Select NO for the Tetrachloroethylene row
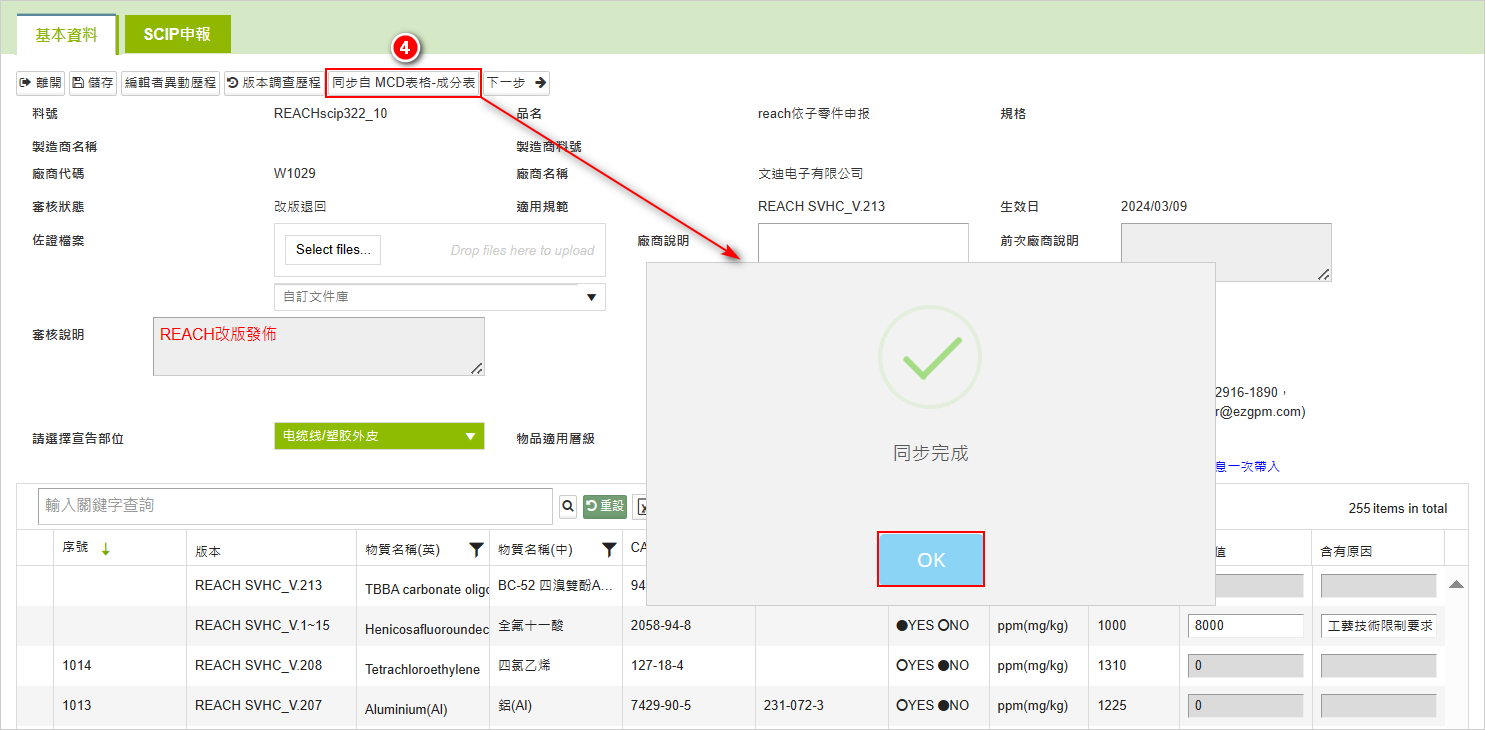Image resolution: width=1485 pixels, height=730 pixels. click(942, 666)
